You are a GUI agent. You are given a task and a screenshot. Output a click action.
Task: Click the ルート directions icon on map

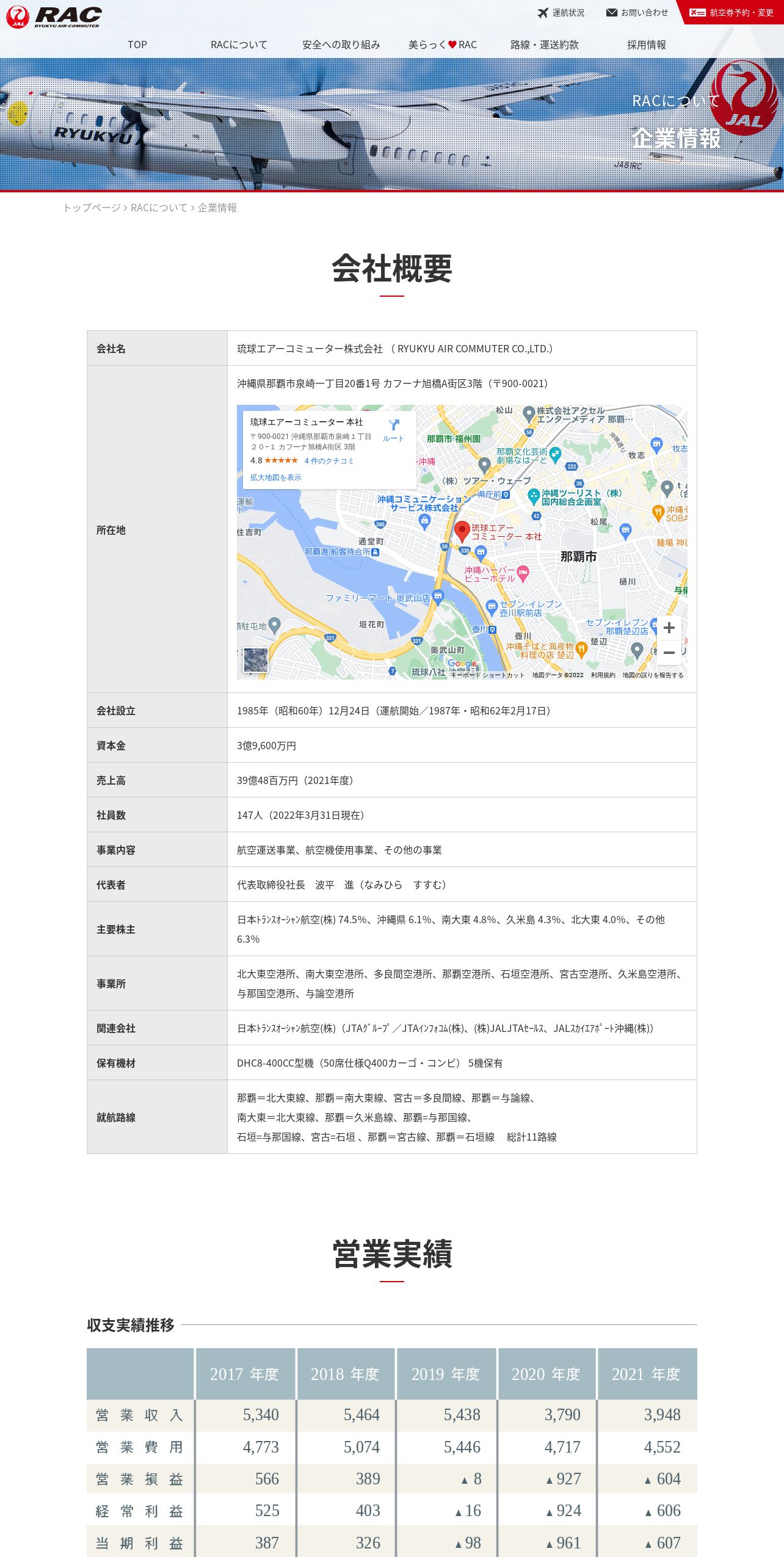click(x=393, y=430)
